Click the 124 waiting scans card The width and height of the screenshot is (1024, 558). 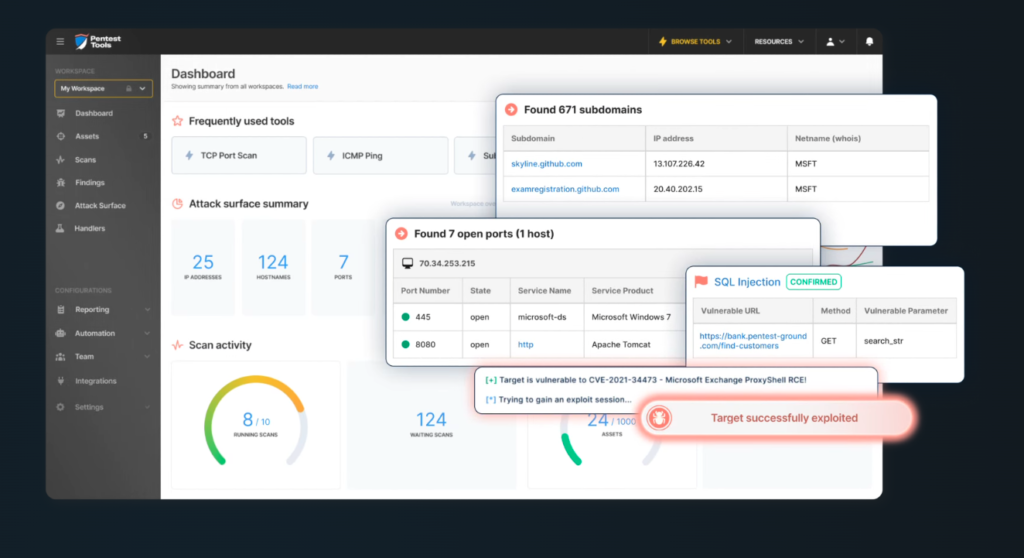pos(431,425)
